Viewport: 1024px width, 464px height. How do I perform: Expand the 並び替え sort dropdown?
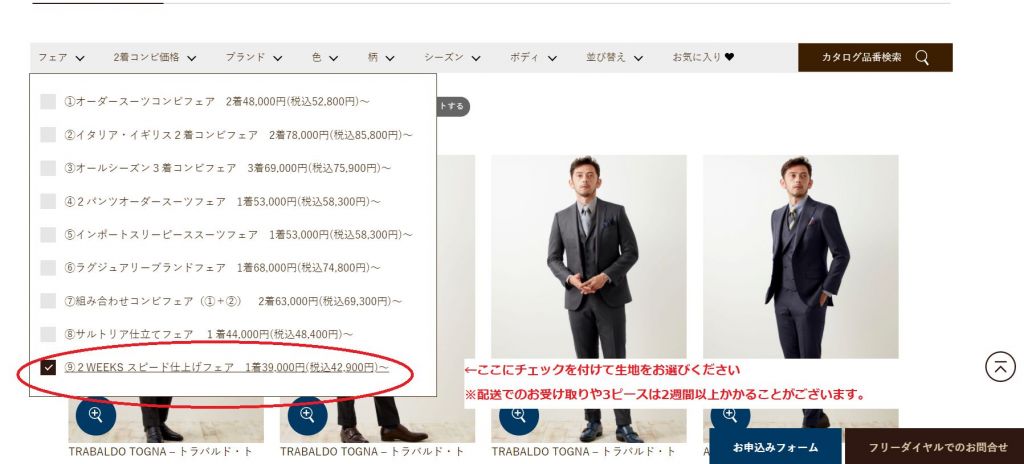pyautogui.click(x=614, y=58)
